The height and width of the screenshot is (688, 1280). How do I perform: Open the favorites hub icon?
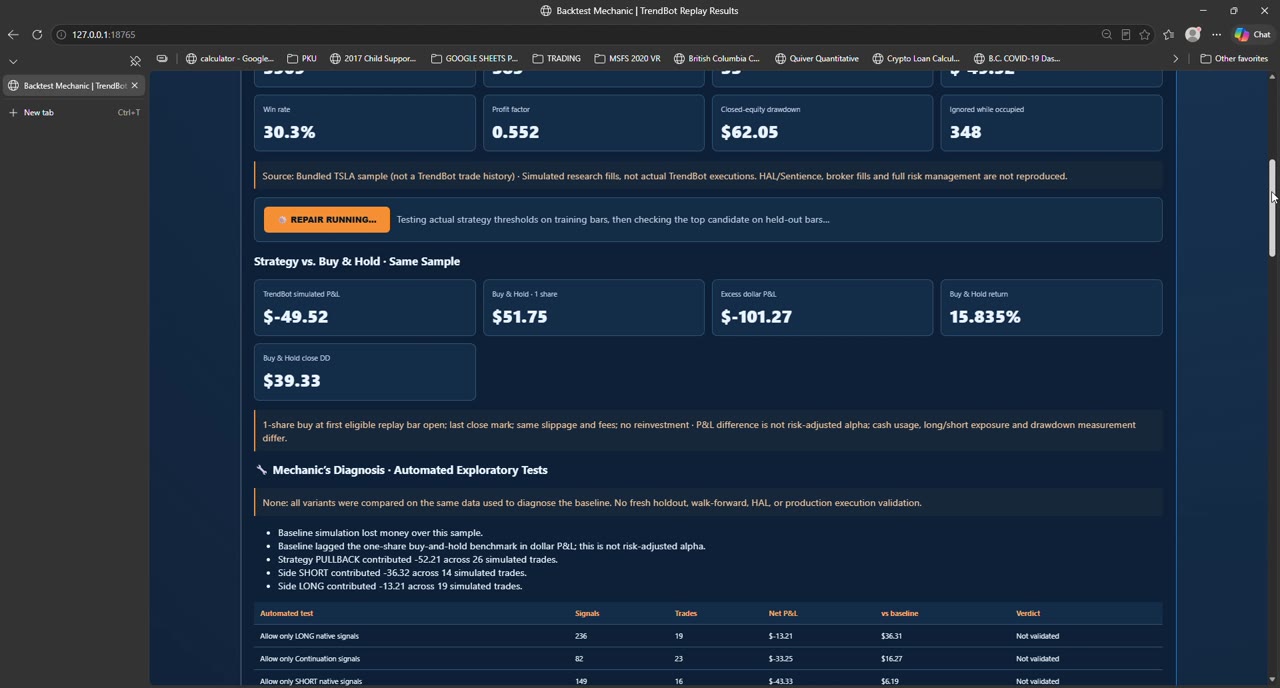coord(1169,34)
